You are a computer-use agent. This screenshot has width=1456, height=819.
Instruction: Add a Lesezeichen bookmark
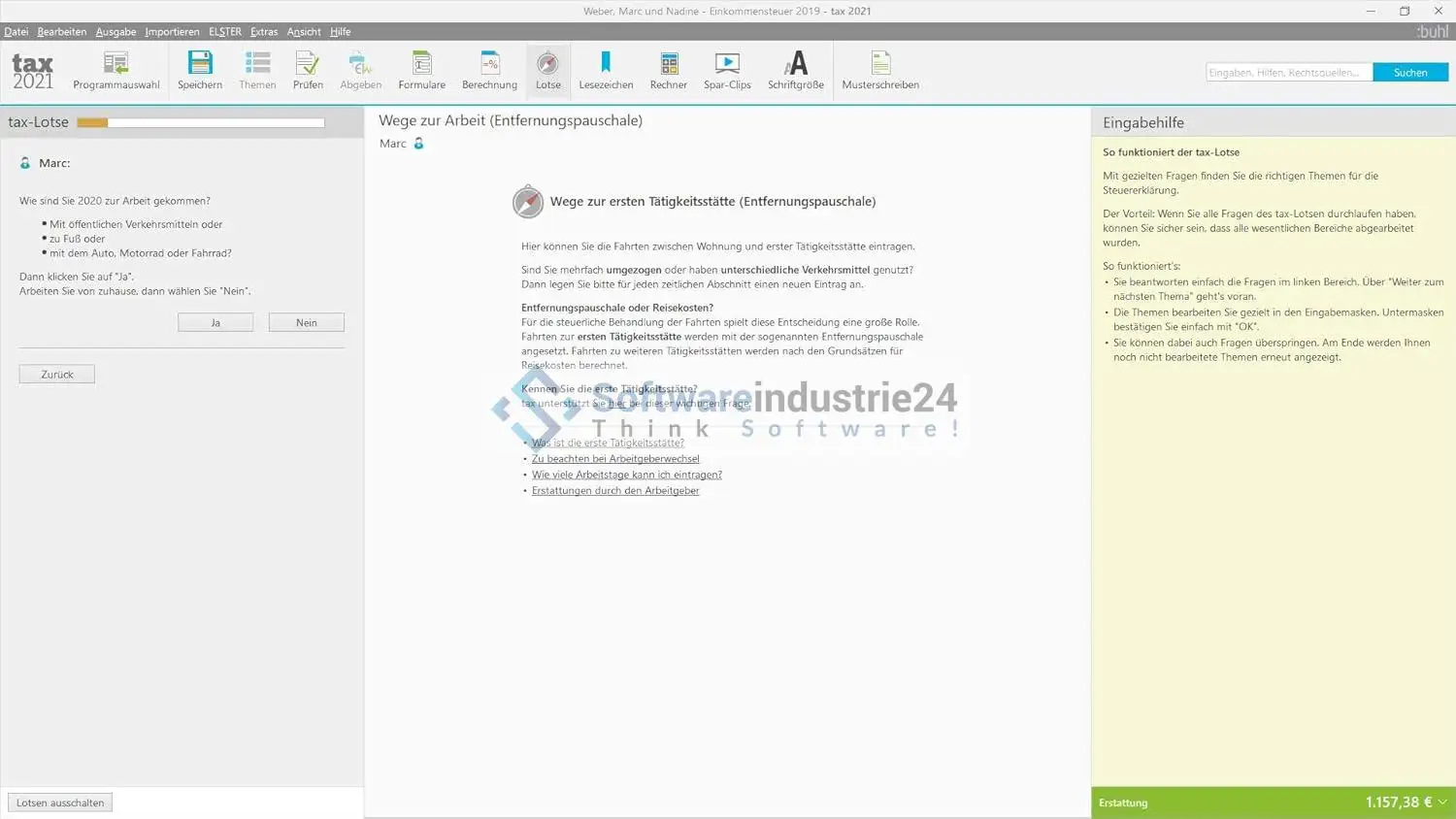click(606, 71)
